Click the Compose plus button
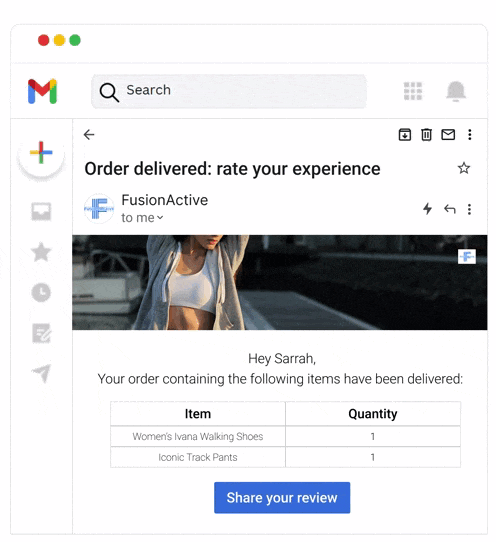The image size is (496, 542). click(x=41, y=152)
